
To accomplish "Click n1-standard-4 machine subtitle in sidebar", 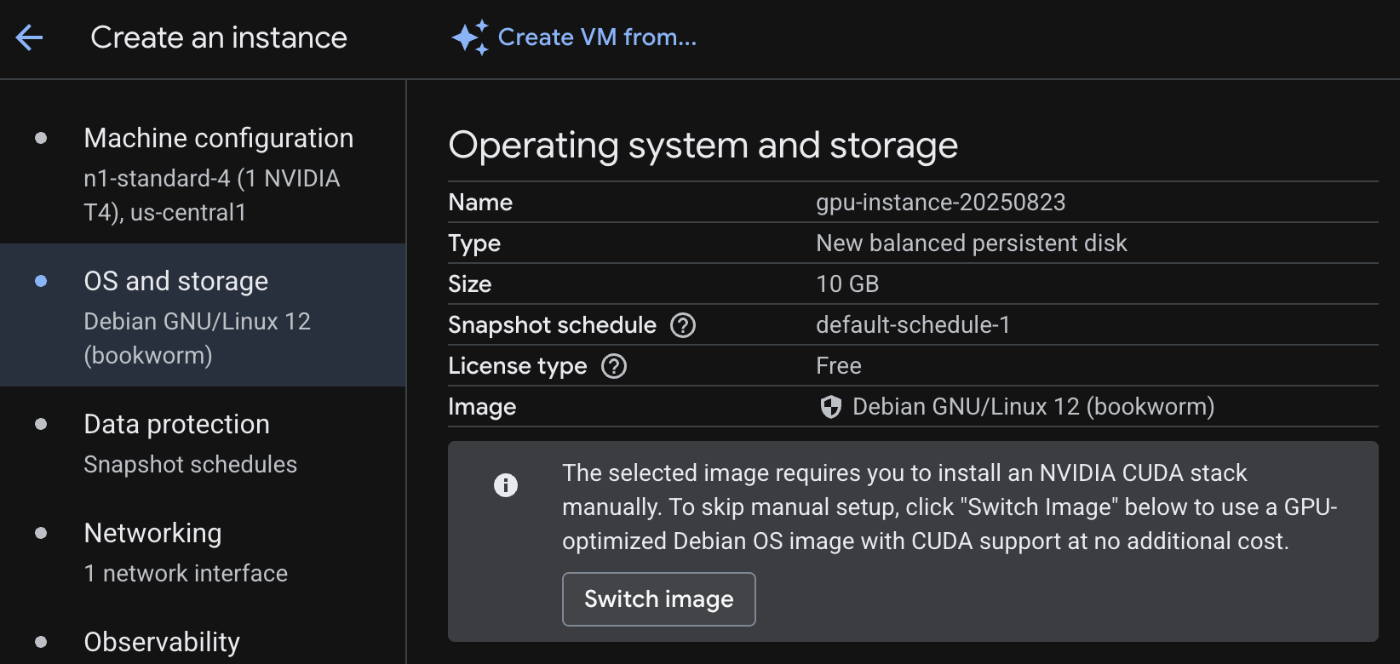I will tap(212, 195).
